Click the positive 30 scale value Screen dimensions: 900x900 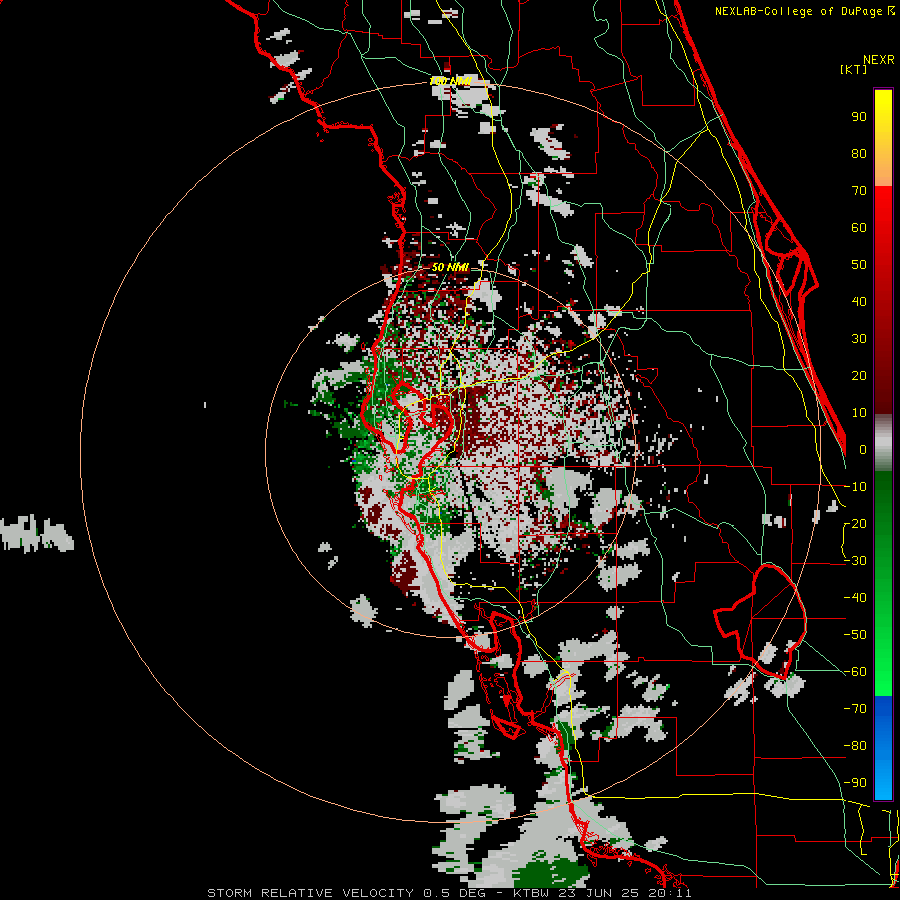click(859, 339)
